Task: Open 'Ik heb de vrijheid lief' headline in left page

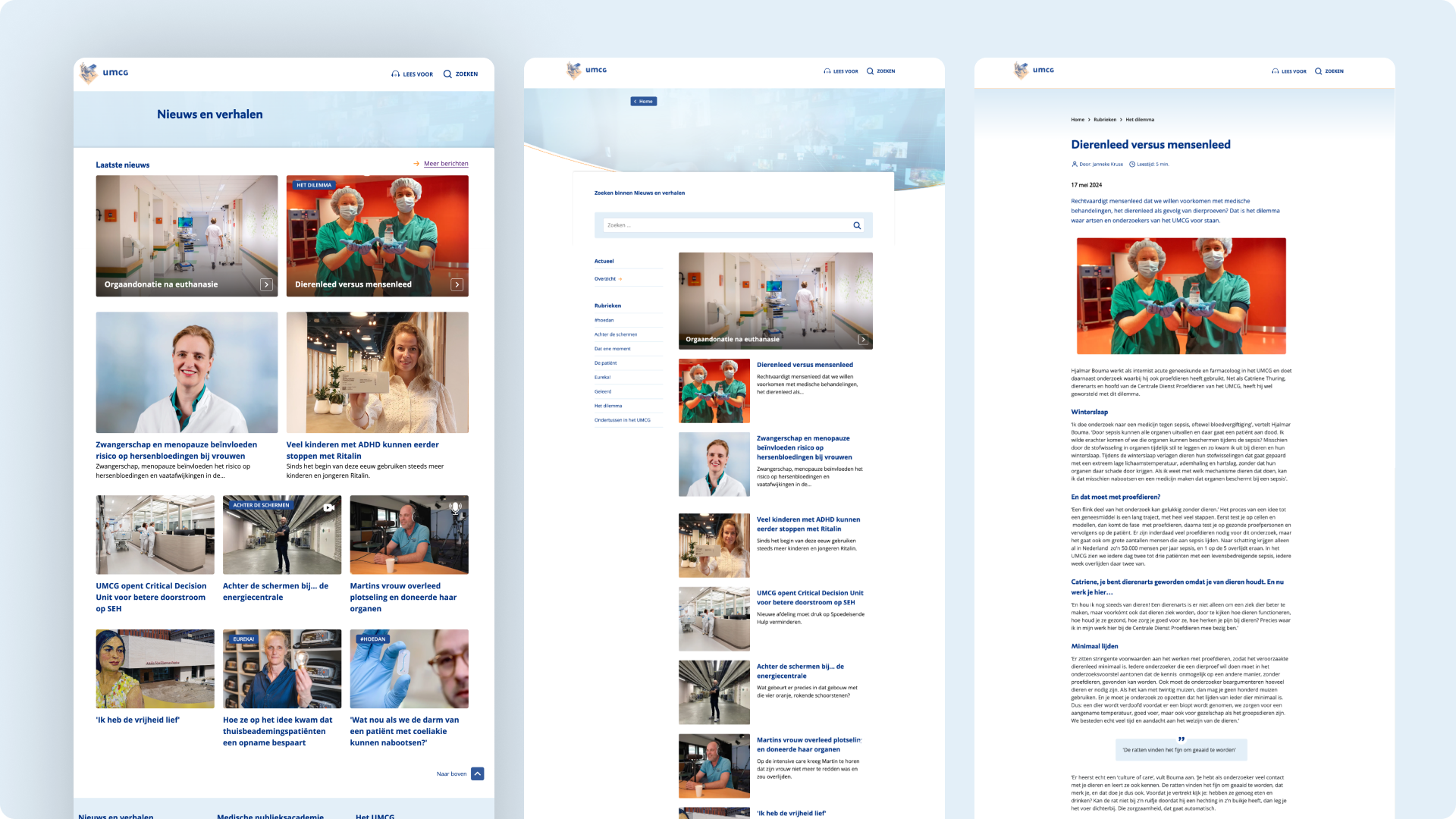Action: [x=137, y=720]
